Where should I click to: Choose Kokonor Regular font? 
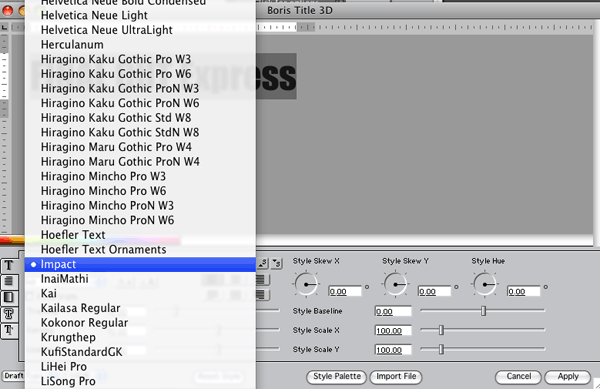point(140,323)
